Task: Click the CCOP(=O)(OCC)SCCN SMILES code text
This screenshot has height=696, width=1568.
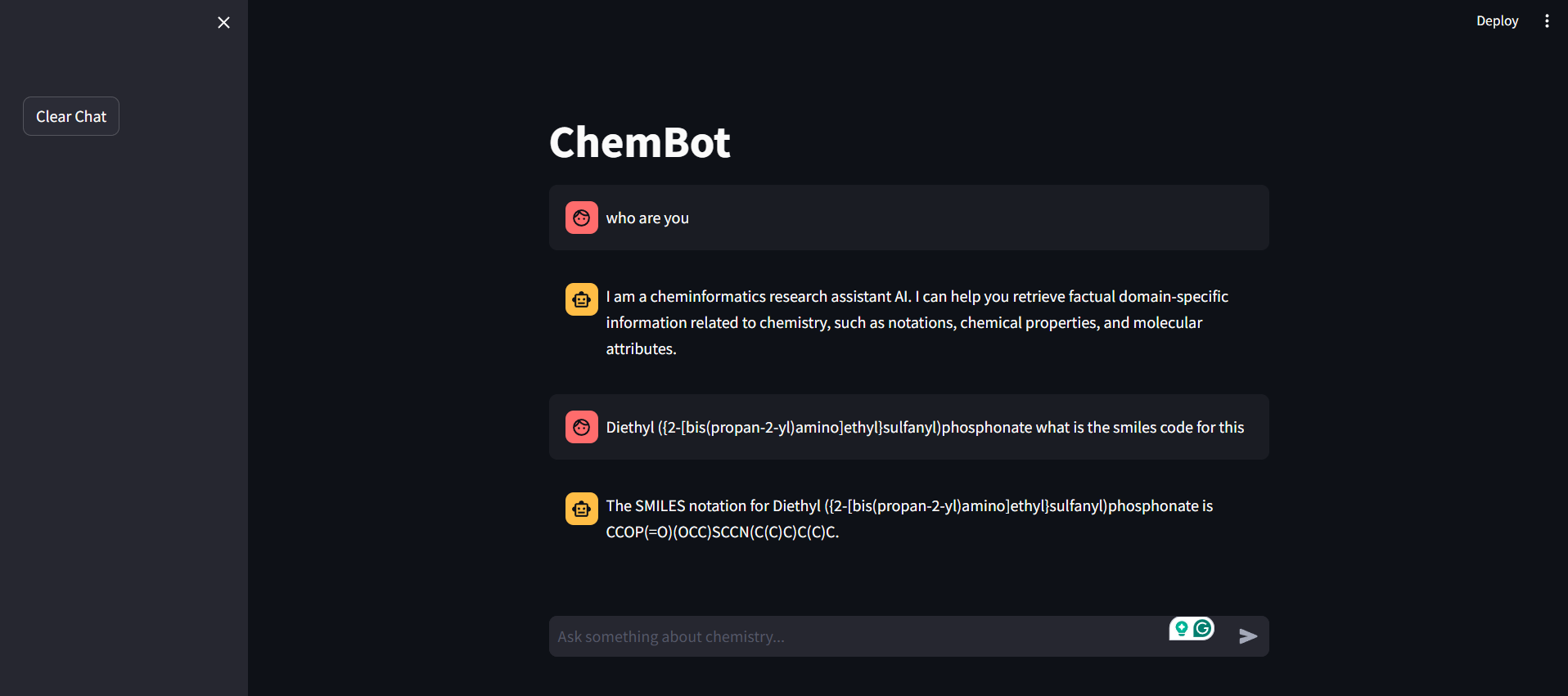Action: [x=723, y=532]
